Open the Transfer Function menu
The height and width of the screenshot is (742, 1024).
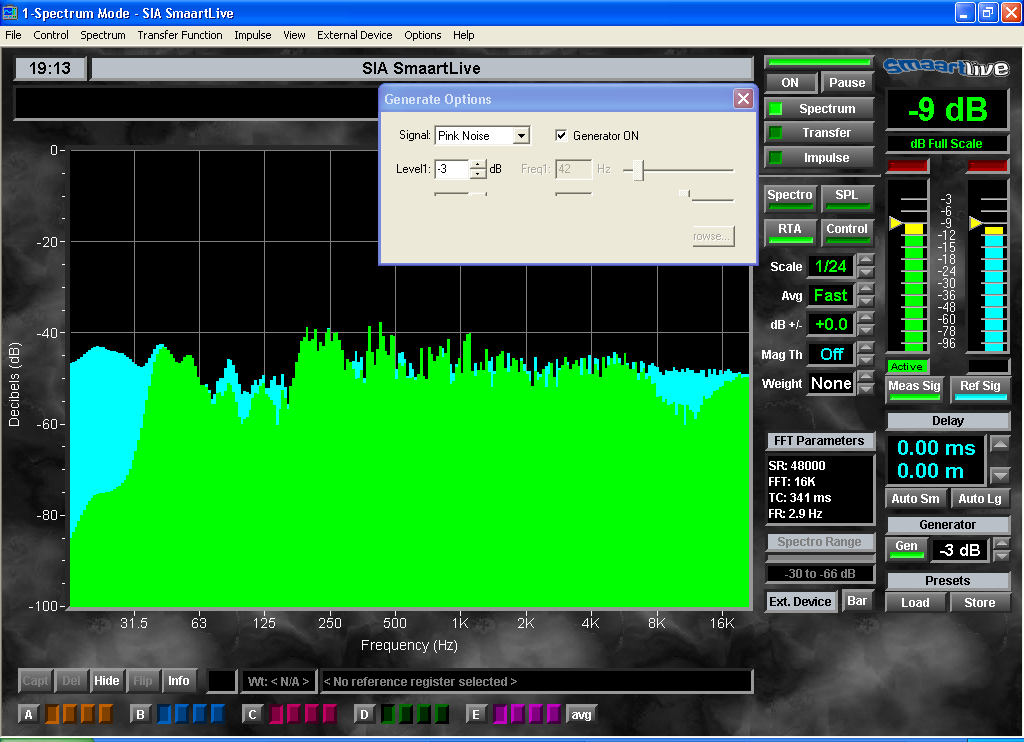point(180,35)
